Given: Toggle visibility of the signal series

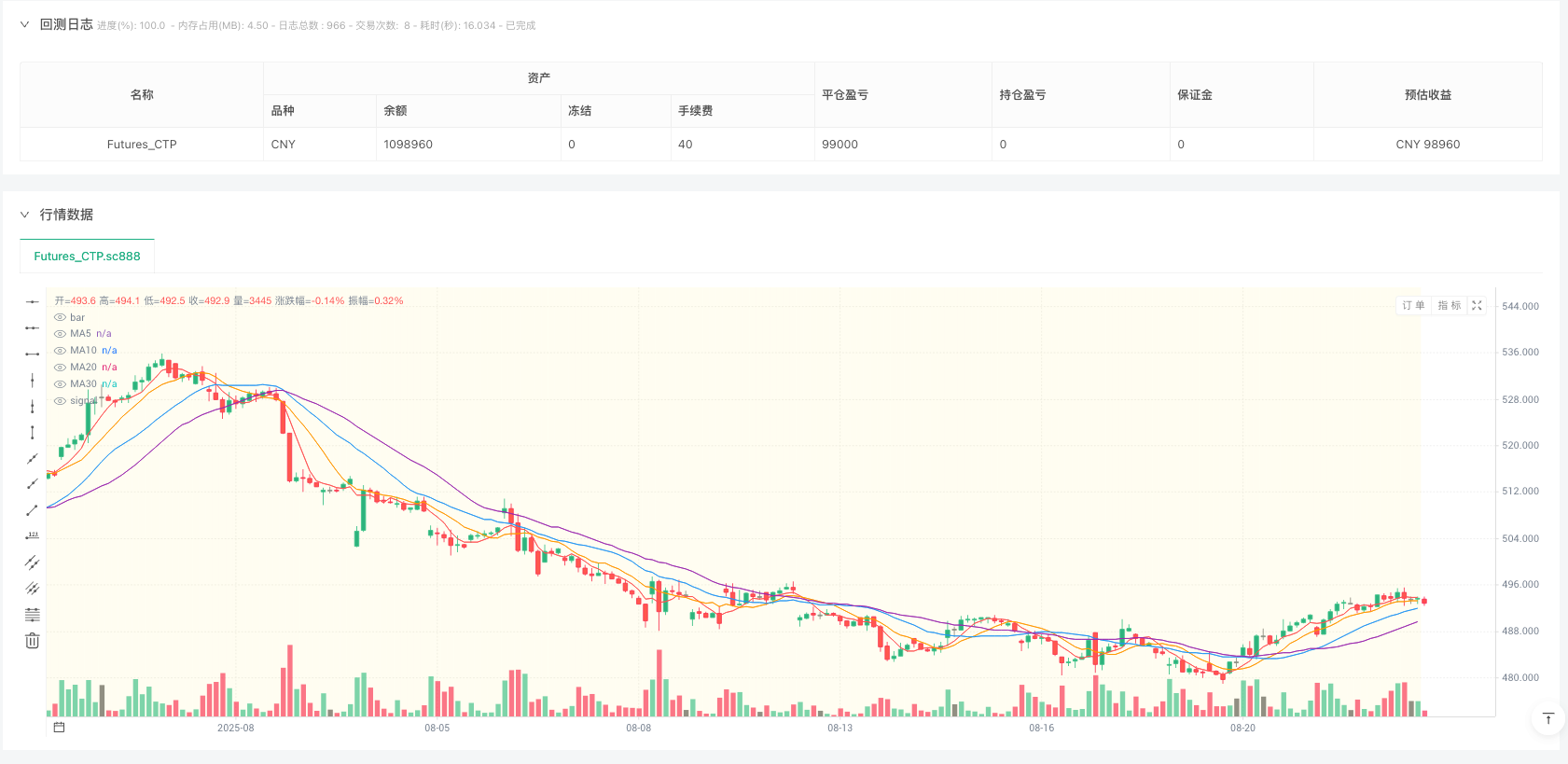Looking at the screenshot, I should point(60,400).
